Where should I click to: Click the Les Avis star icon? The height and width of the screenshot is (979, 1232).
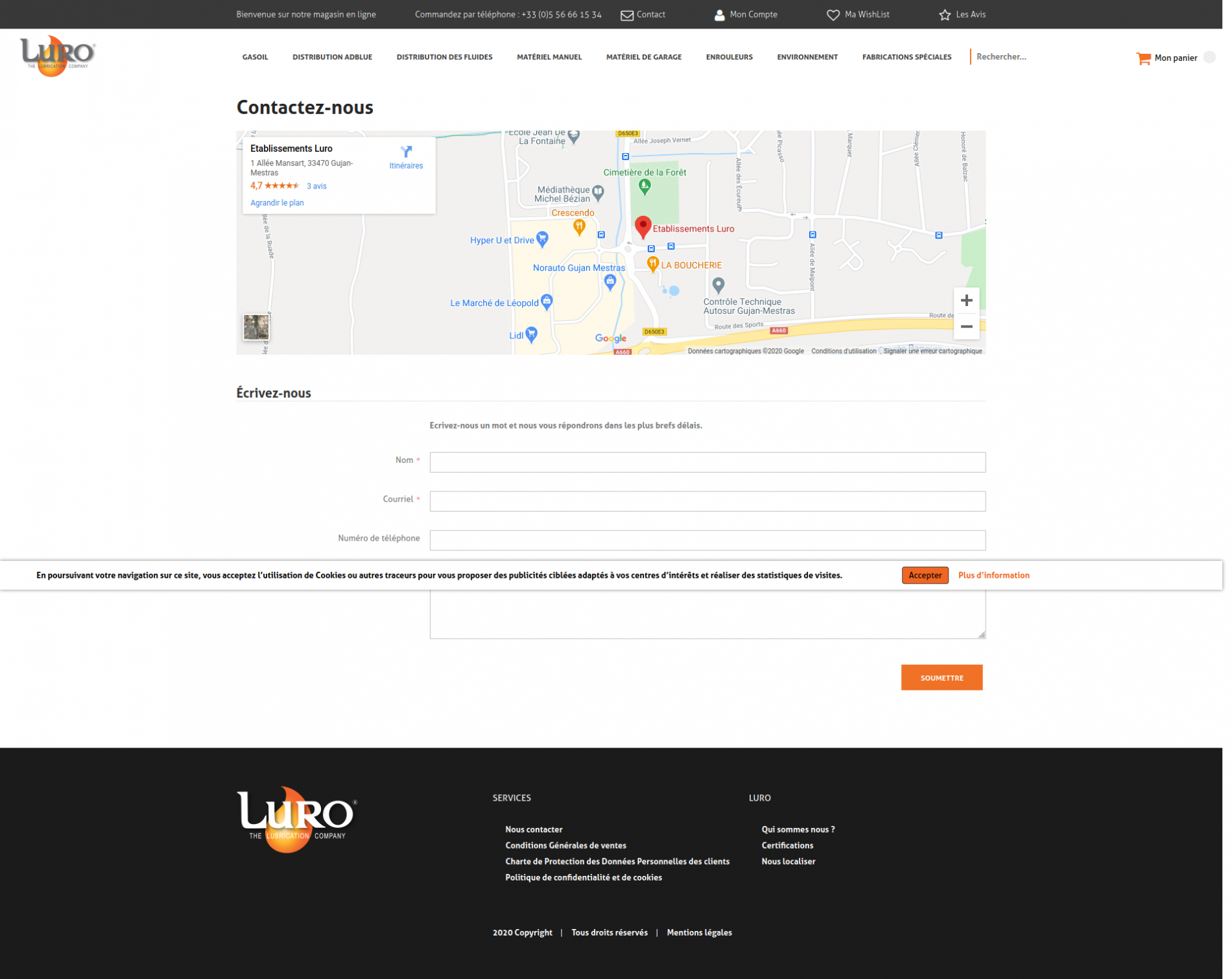(945, 15)
